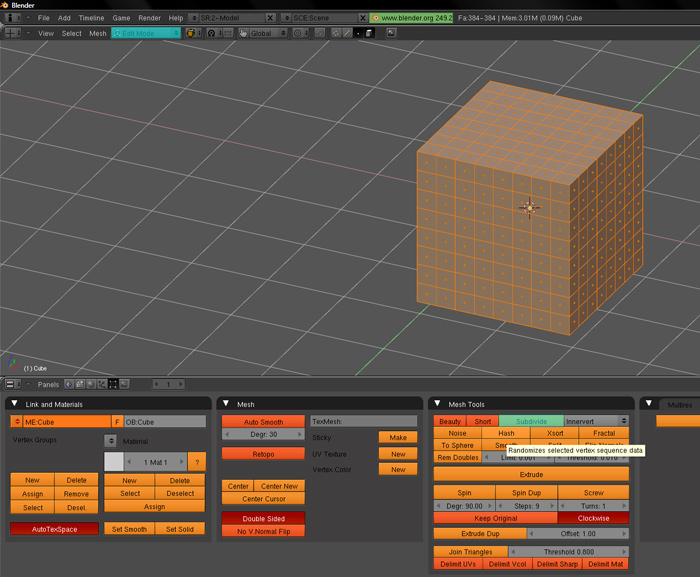Adjust the Offset 1.00 number field
The height and width of the screenshot is (577, 700).
click(578, 533)
